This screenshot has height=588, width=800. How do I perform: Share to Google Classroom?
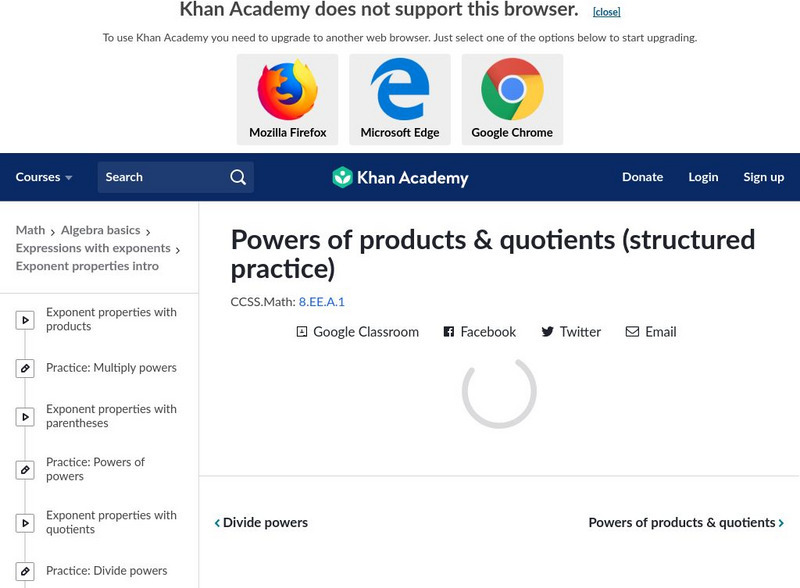click(302, 332)
